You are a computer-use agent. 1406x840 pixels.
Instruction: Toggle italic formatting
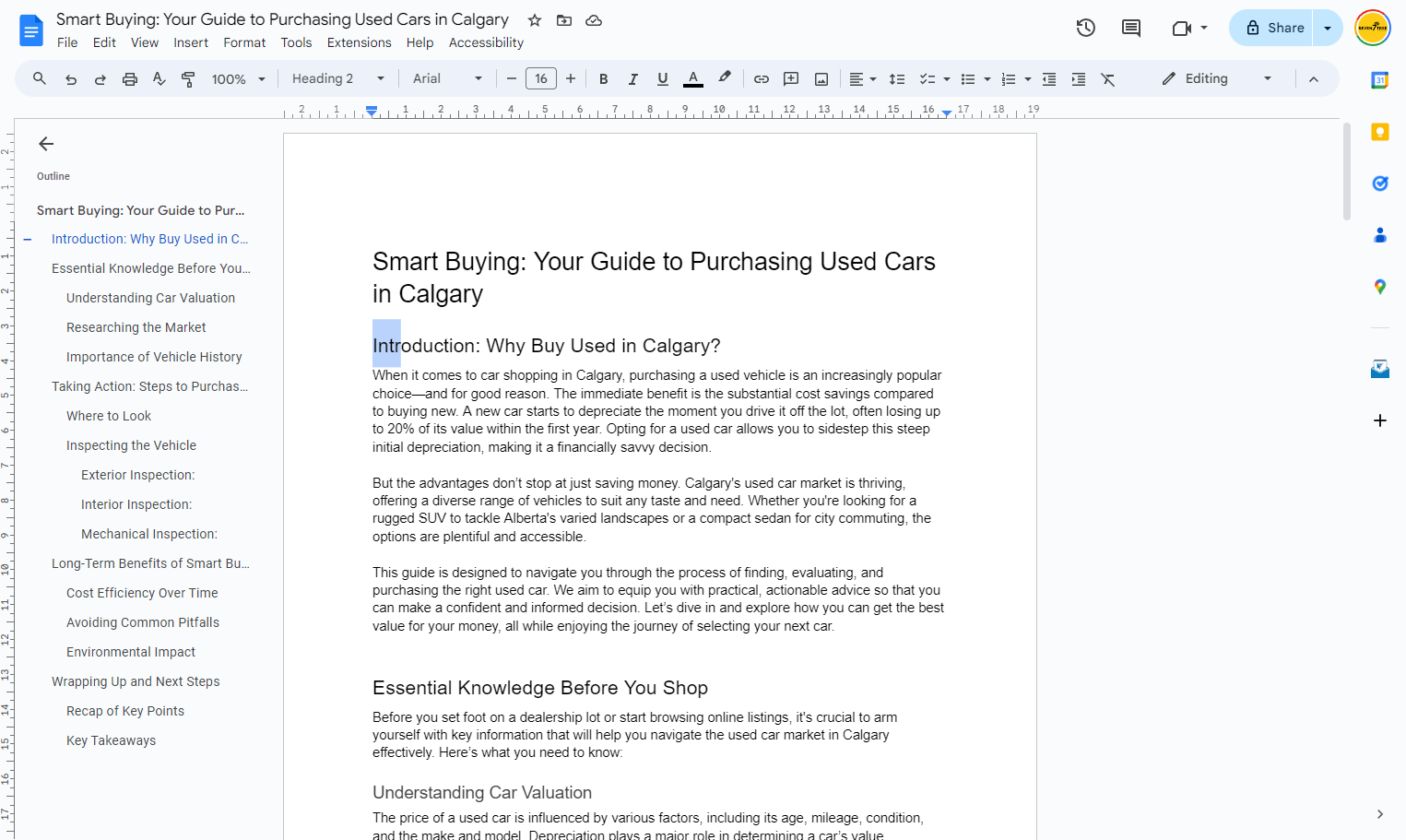(x=633, y=79)
